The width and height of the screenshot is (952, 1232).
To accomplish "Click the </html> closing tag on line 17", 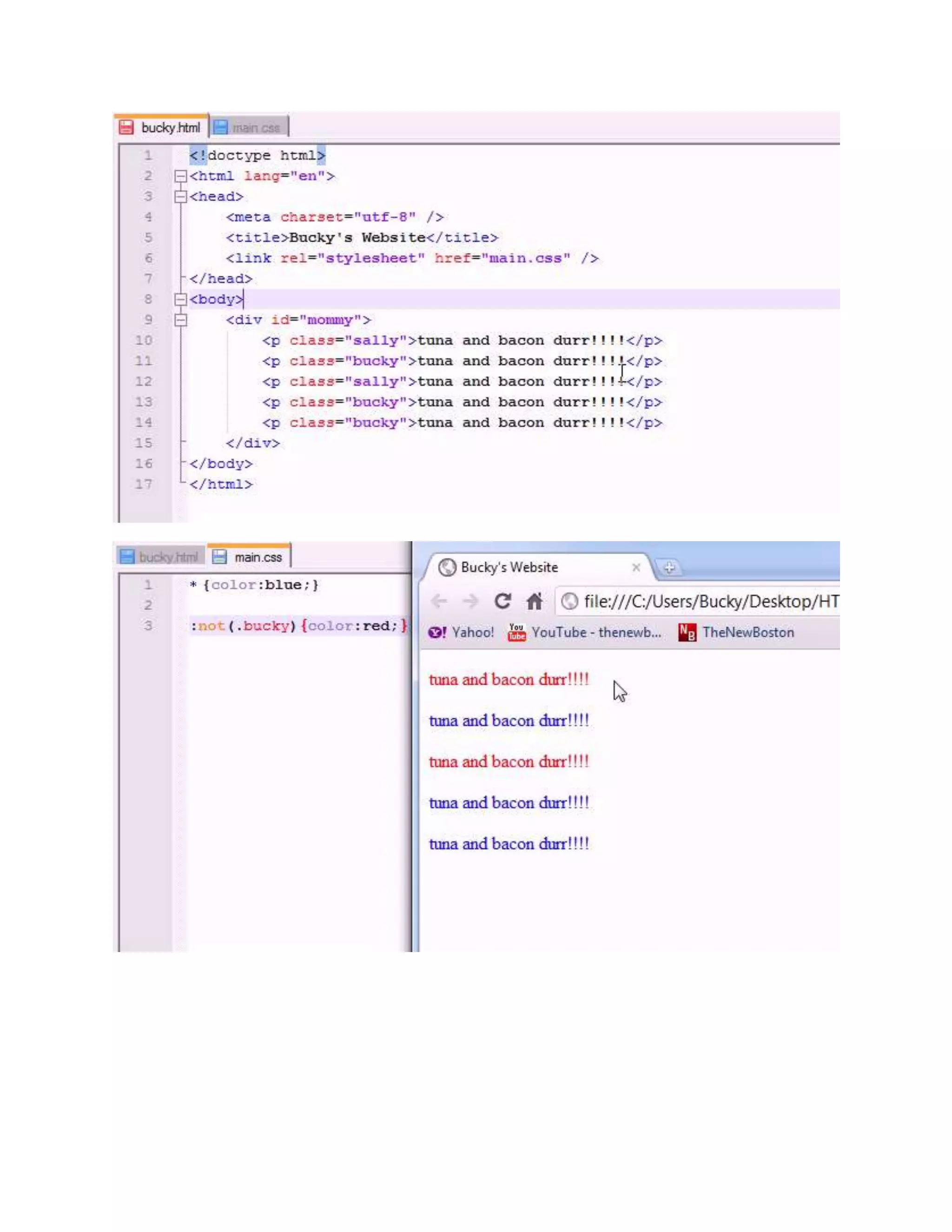I will coord(221,484).
